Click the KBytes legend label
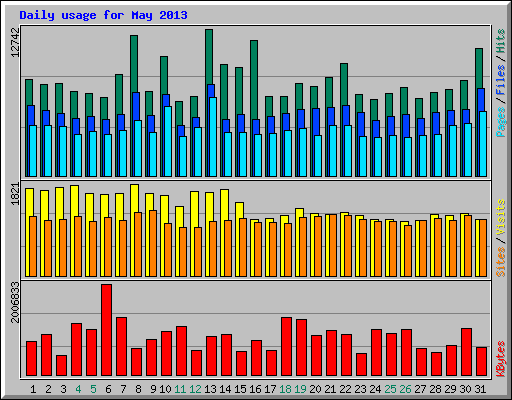This screenshot has height=400, width=512. click(x=500, y=359)
